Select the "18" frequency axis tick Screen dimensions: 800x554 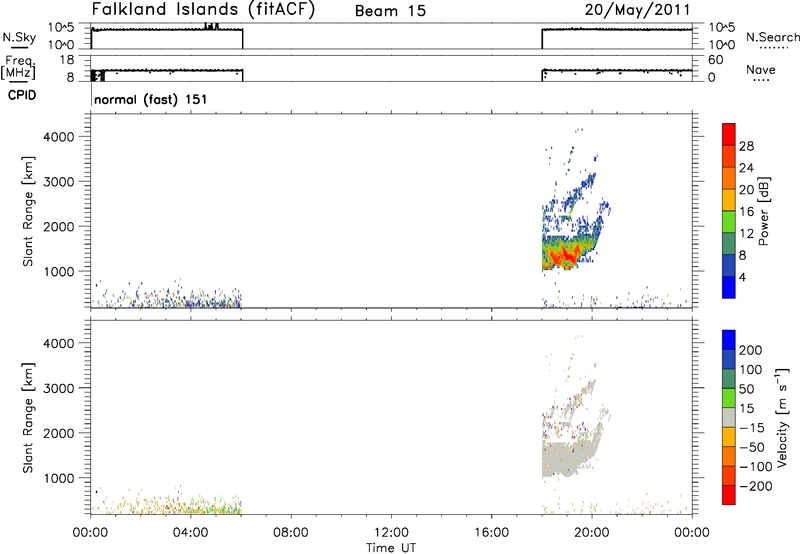click(x=67, y=60)
